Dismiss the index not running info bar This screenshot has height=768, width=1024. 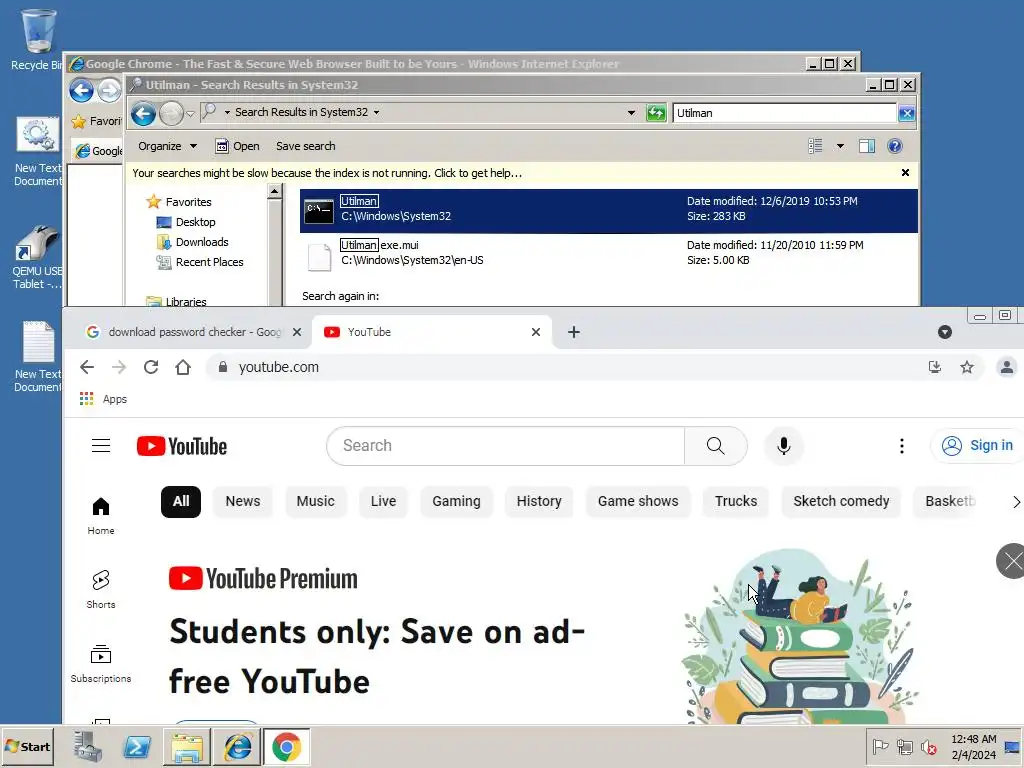pyautogui.click(x=905, y=172)
